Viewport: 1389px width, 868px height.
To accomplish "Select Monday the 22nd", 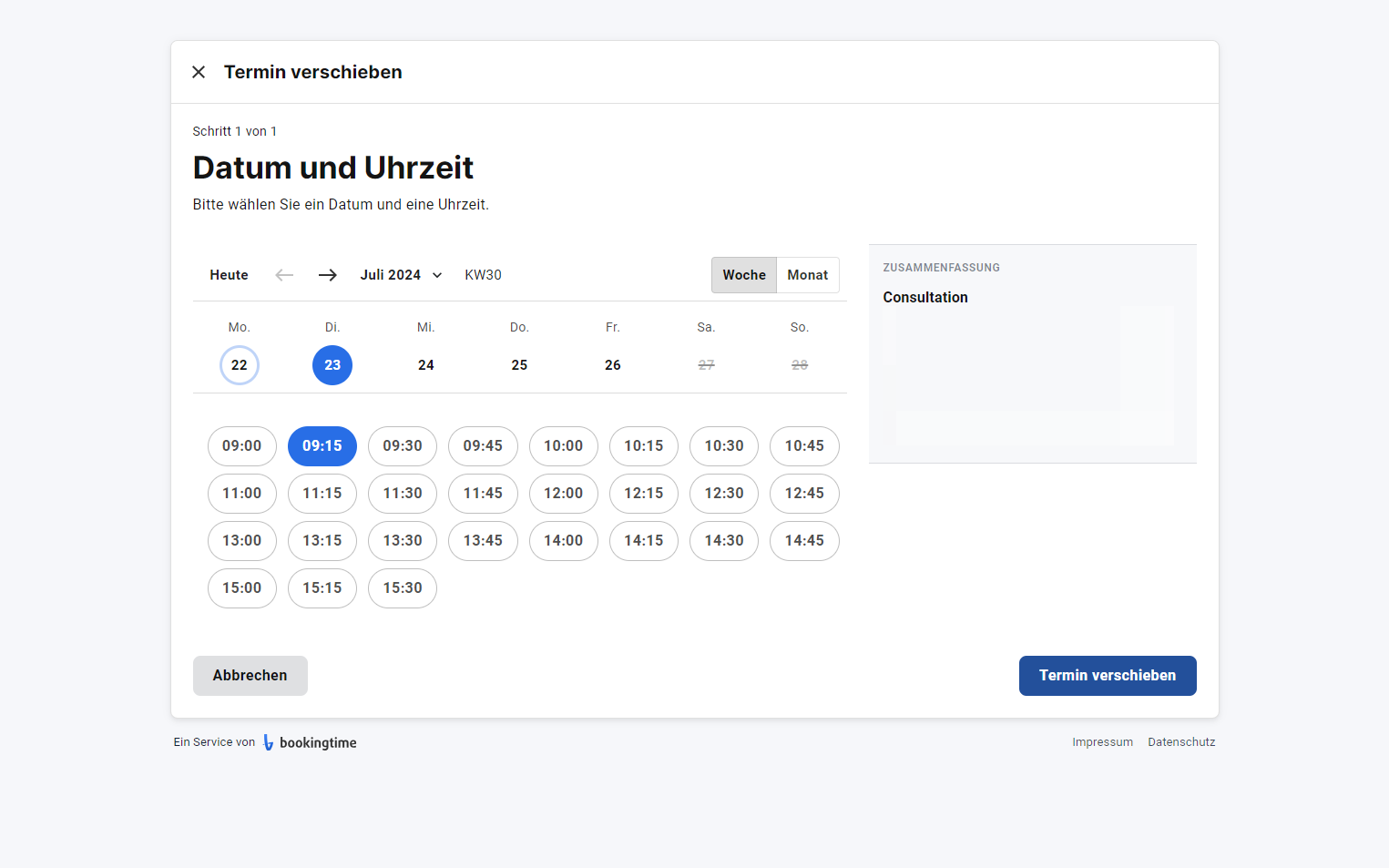I will 240,365.
